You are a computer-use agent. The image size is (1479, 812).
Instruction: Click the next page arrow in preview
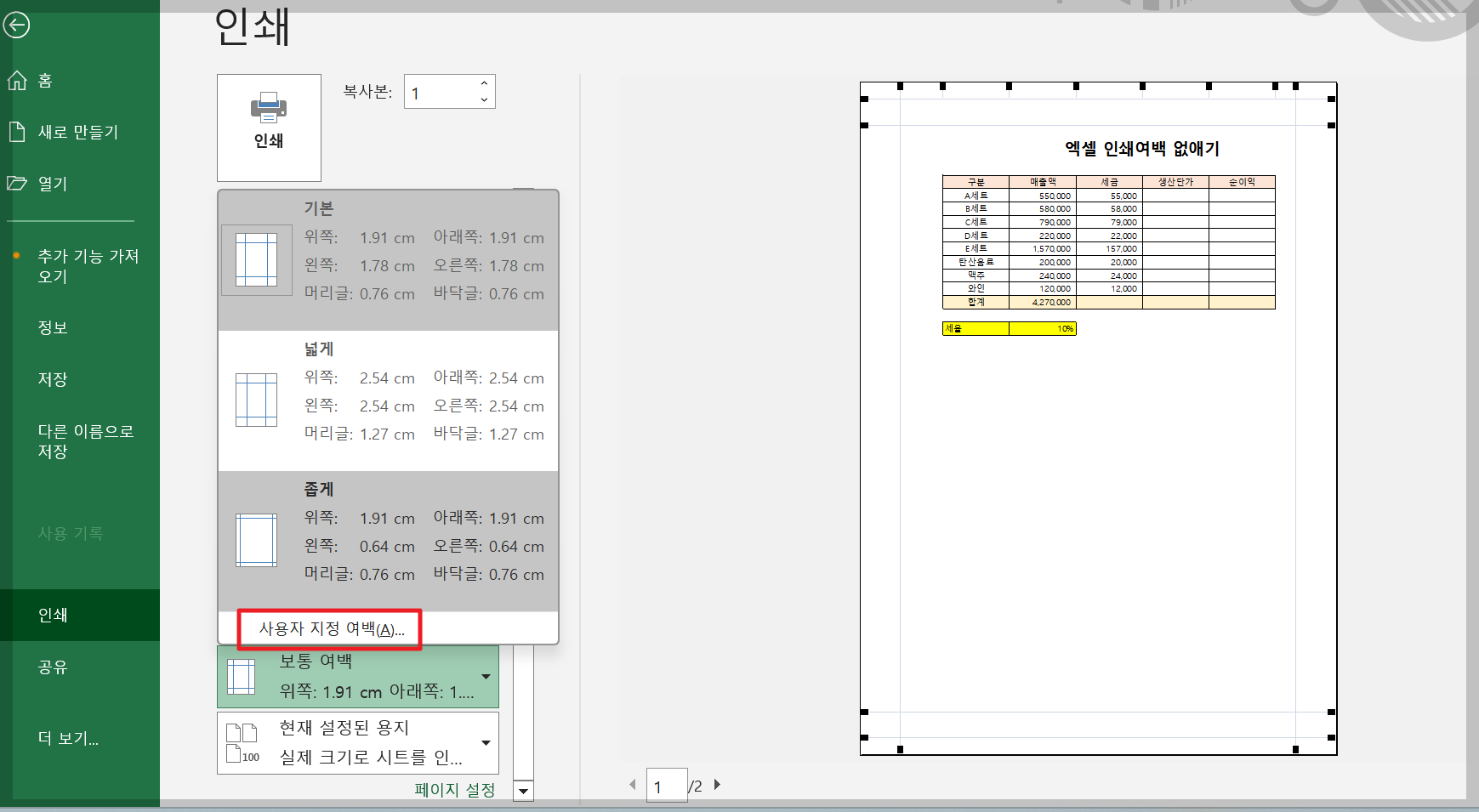(717, 785)
